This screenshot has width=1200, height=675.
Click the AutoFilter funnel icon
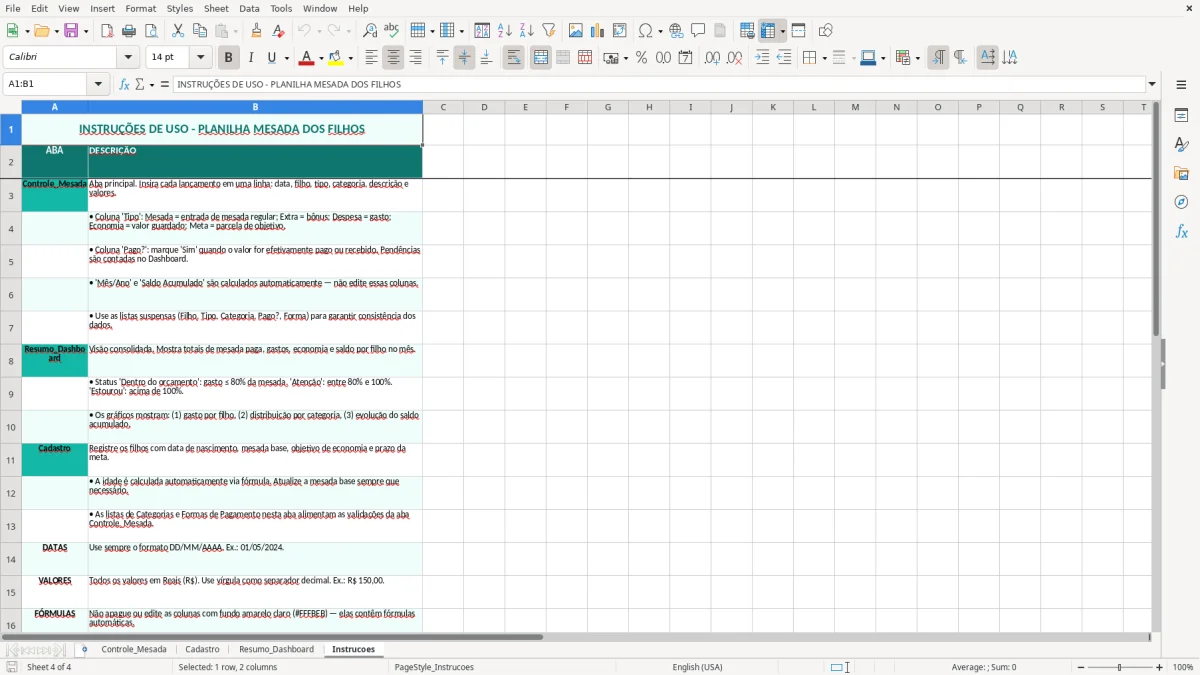[548, 31]
